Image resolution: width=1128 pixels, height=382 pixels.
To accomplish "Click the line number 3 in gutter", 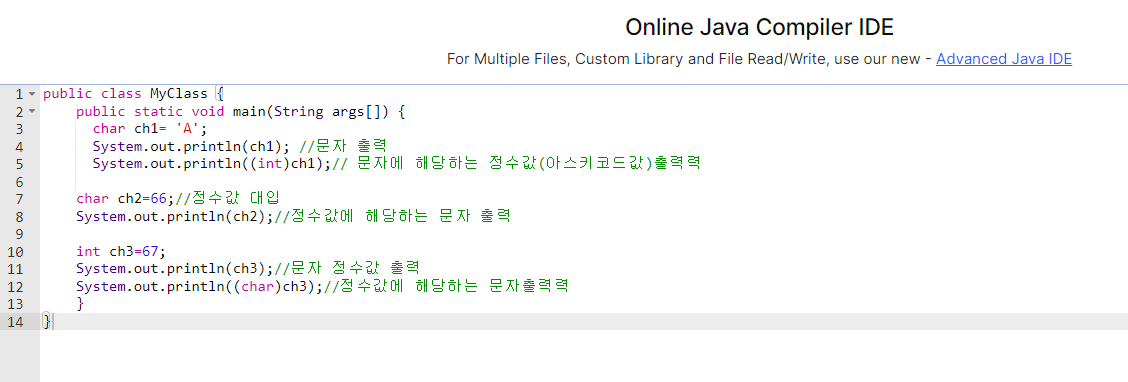I will [19, 129].
